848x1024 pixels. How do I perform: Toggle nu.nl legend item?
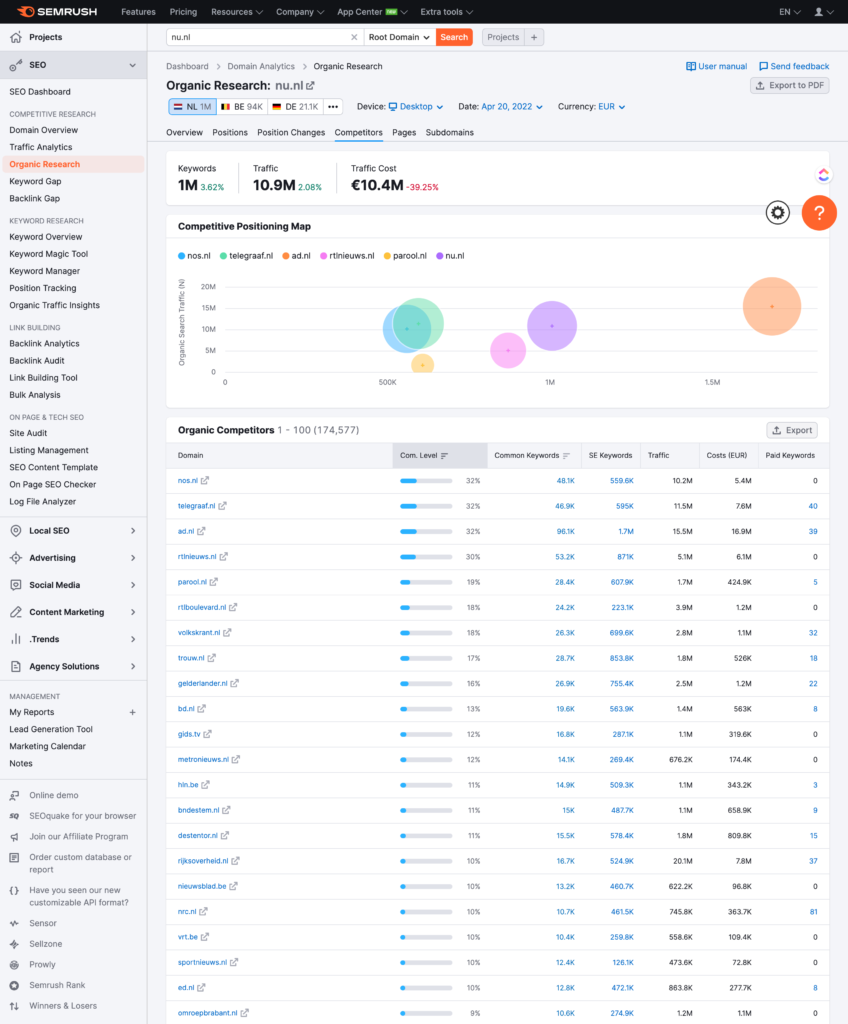(x=450, y=256)
